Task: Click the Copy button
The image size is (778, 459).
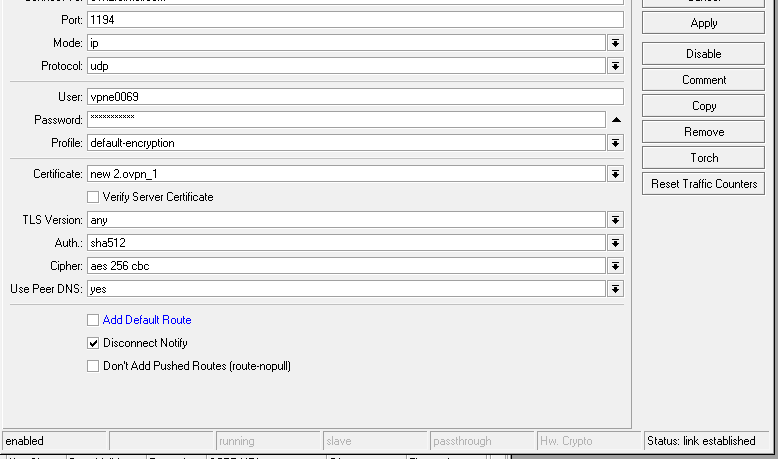Action: click(703, 106)
